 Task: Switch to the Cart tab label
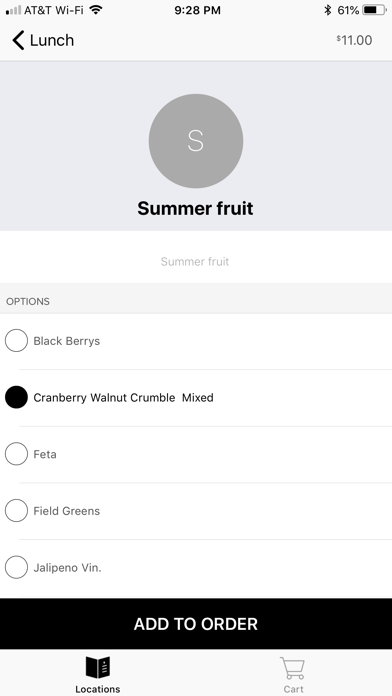click(293, 689)
